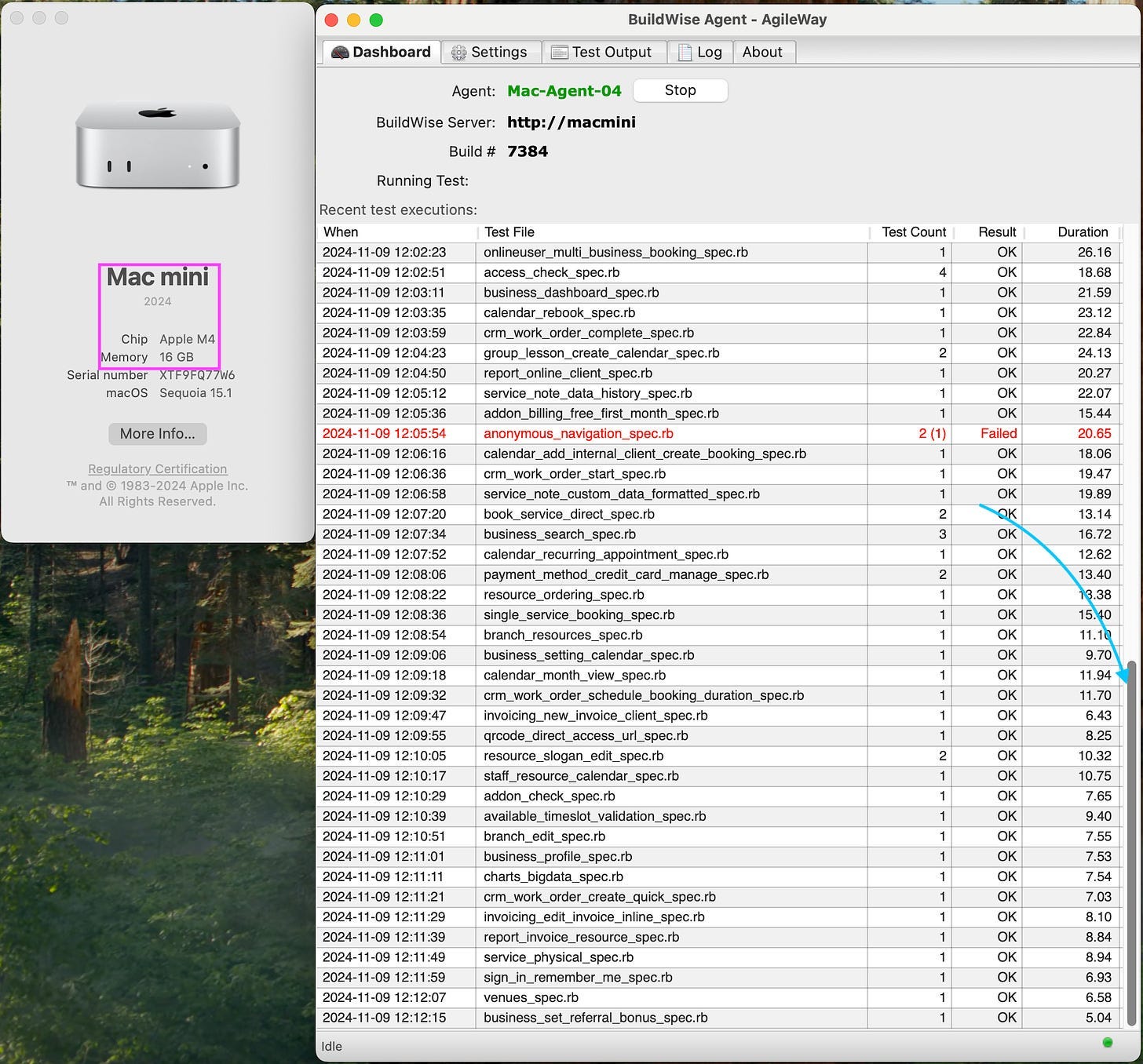The image size is (1143, 1064).
Task: Select calendar_add_internal_client_create_booking_spec.rb row
Action: (718, 454)
